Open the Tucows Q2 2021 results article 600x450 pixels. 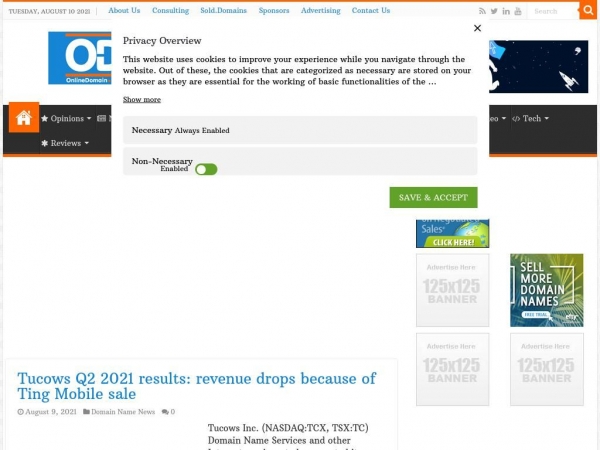pos(197,386)
